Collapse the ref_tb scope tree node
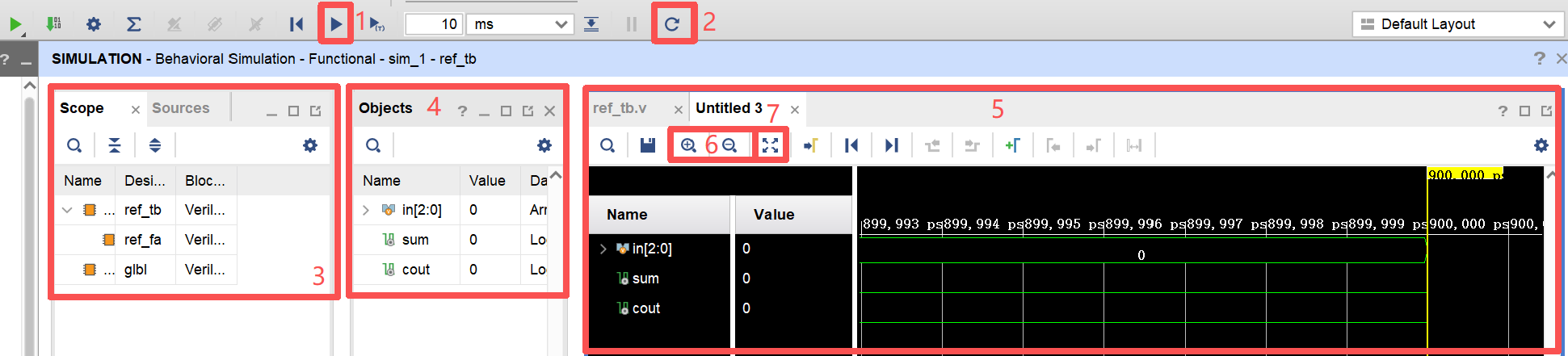Screen dimensions: 1568x356 click(x=67, y=210)
